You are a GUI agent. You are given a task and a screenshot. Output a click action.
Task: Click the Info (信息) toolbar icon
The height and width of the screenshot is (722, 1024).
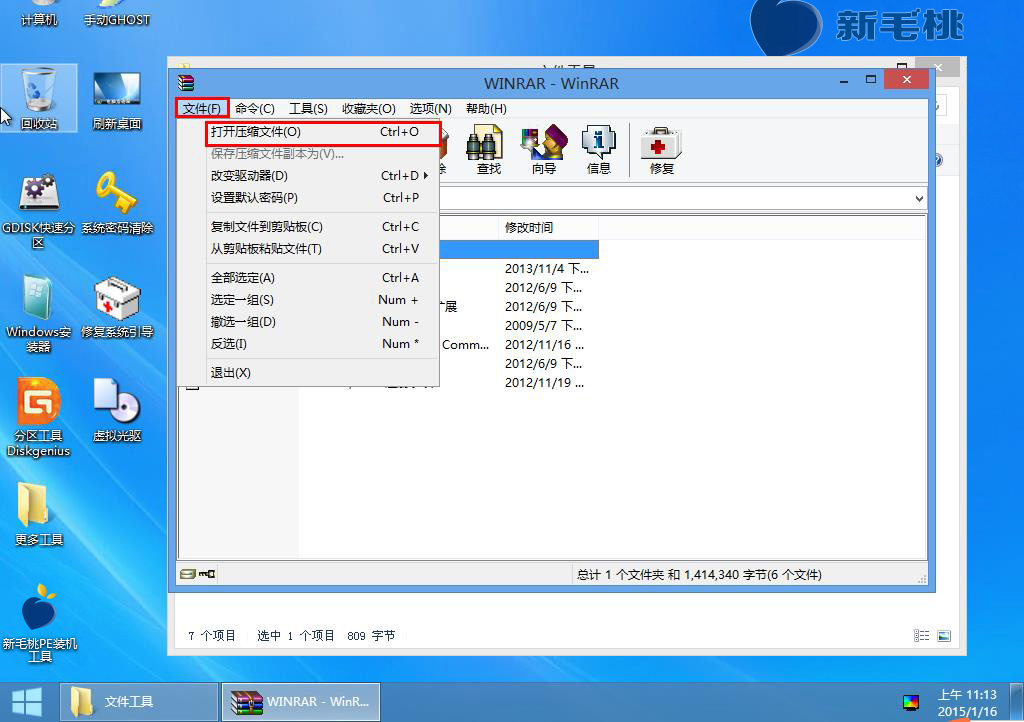(x=598, y=149)
